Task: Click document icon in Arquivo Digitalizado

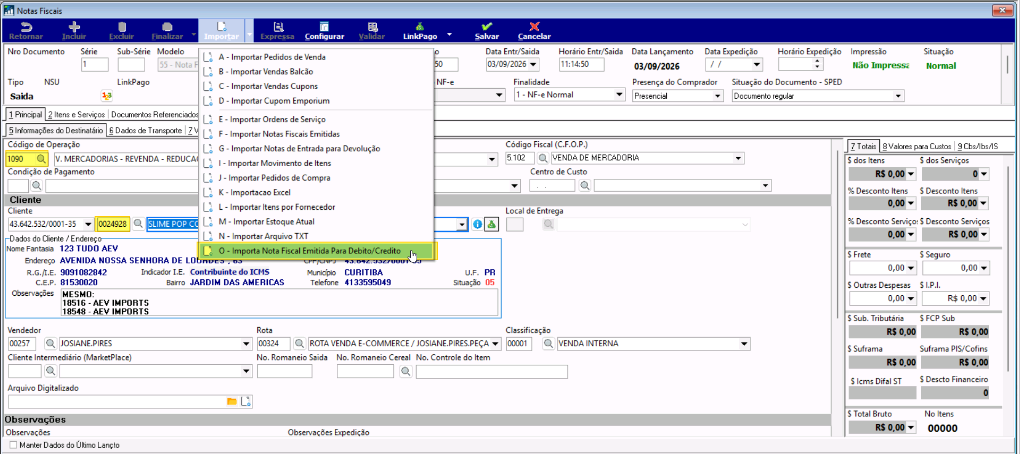Action: 245,401
